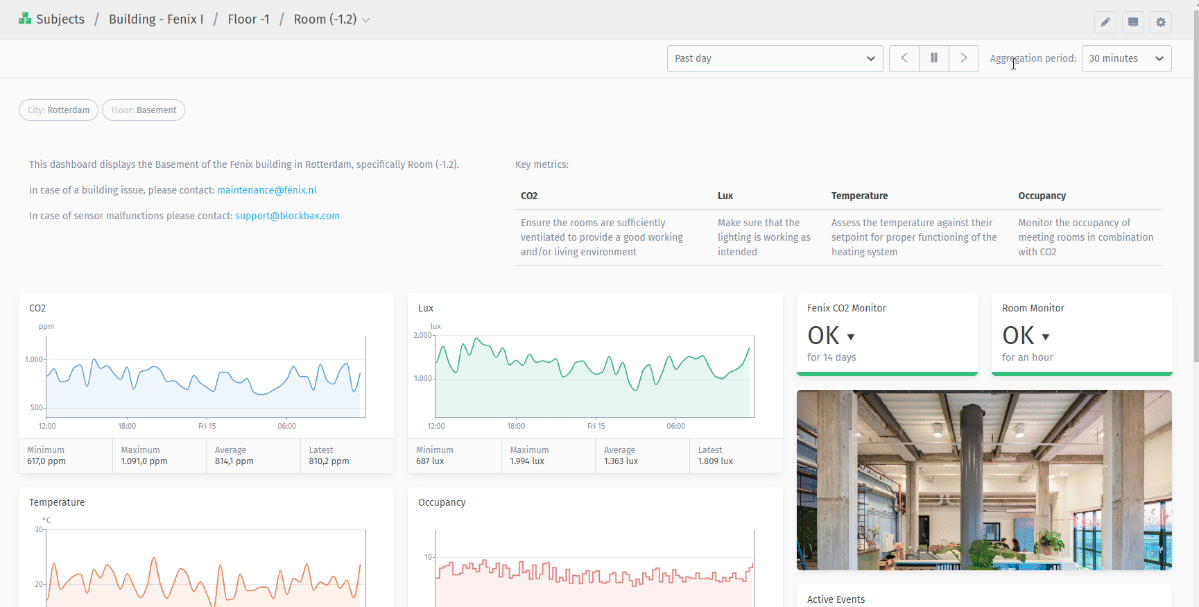Expand the Room Monitor OK status arrow
This screenshot has height=607, width=1199.
(1046, 337)
